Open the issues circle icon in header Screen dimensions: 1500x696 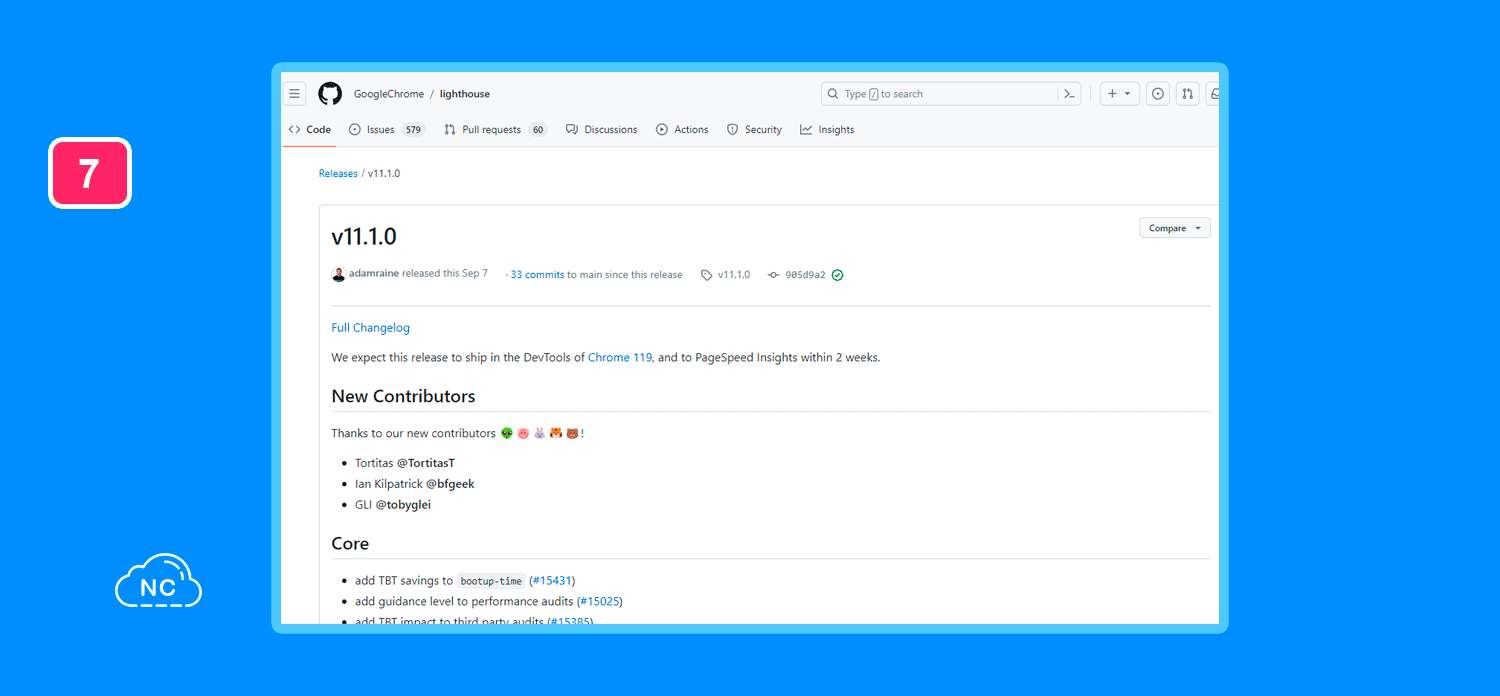point(1158,94)
